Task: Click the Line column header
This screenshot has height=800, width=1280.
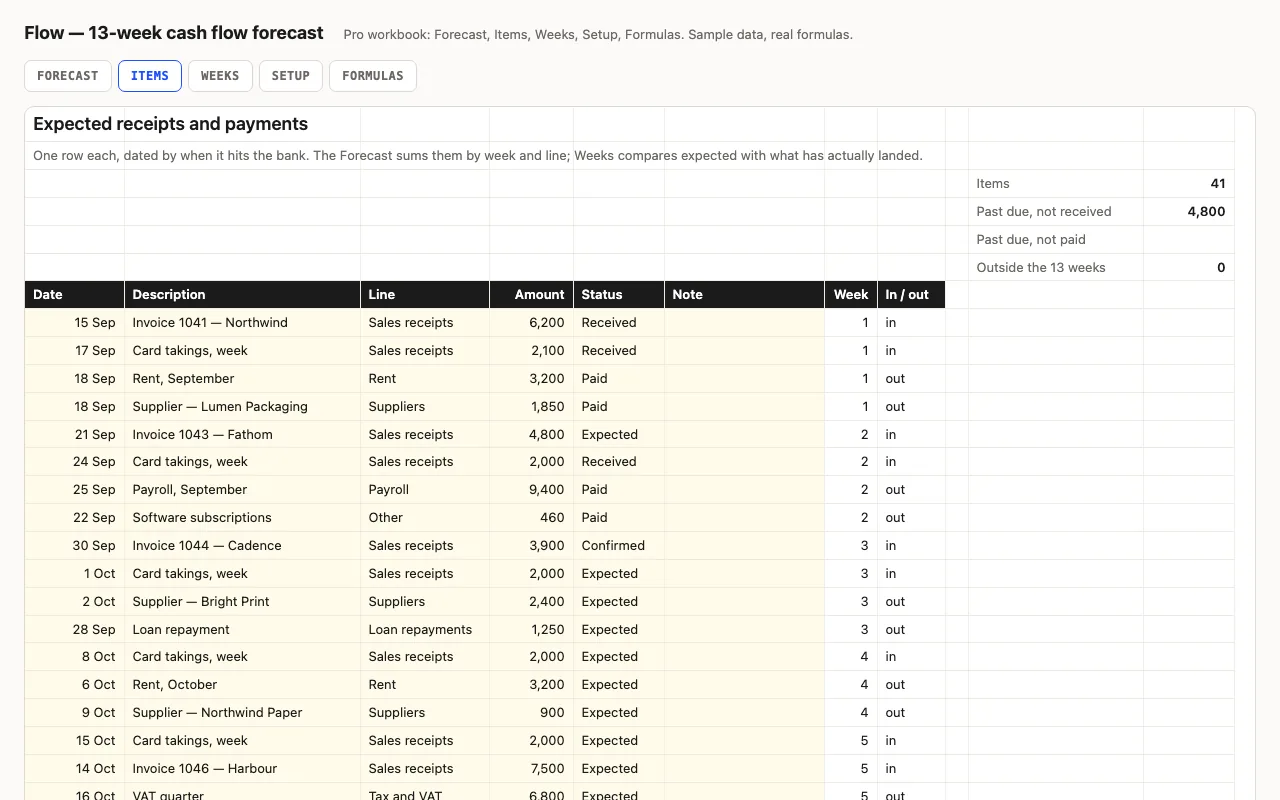Action: point(425,294)
